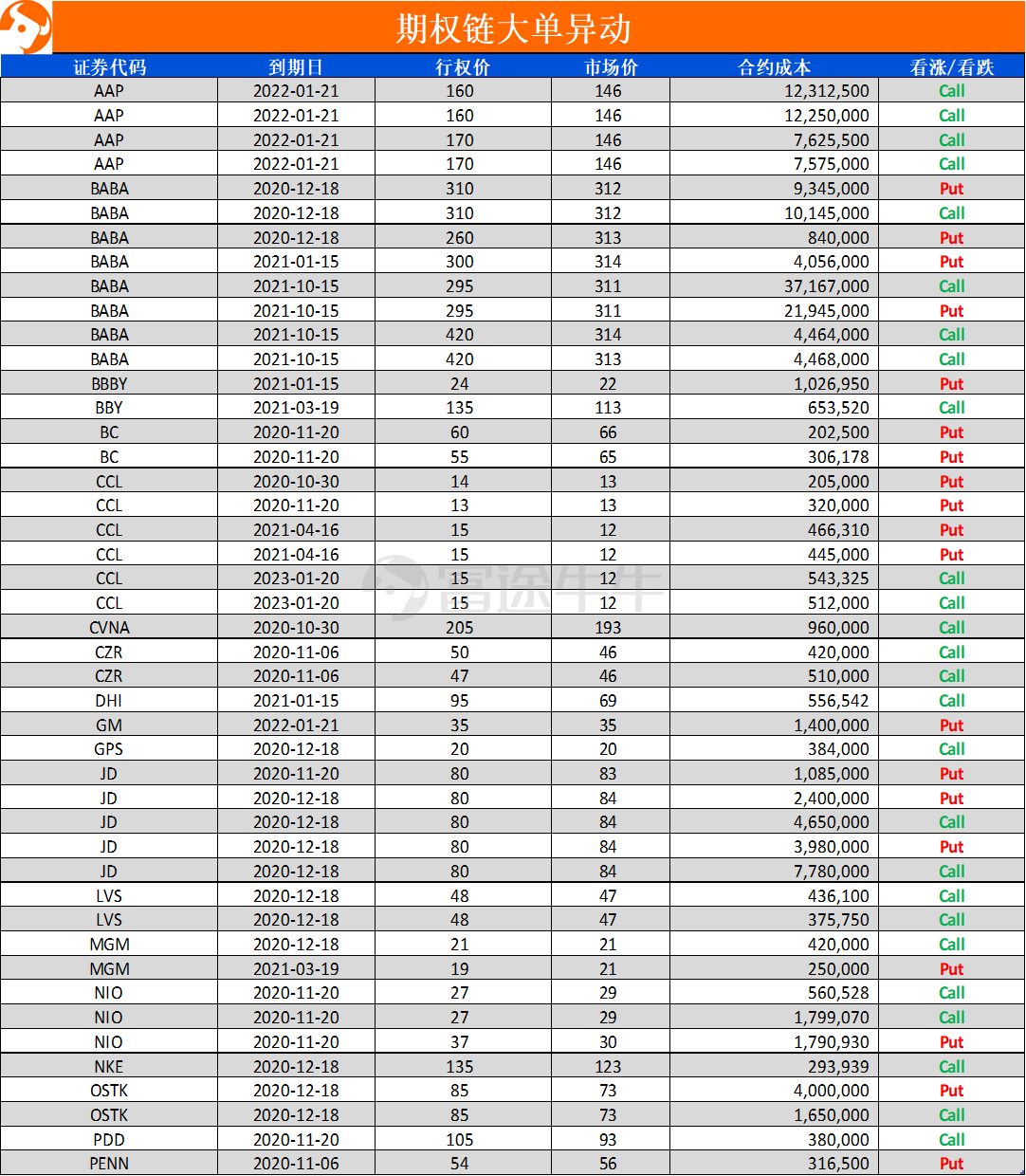Select the PDD ticker cell

click(x=109, y=1140)
